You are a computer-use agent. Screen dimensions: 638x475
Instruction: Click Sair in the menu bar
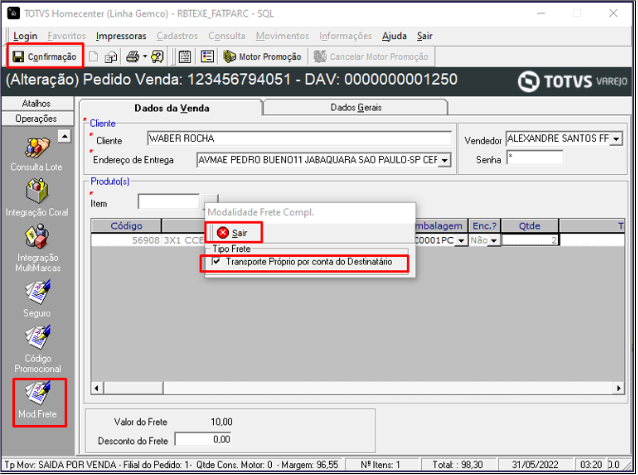pyautogui.click(x=424, y=36)
